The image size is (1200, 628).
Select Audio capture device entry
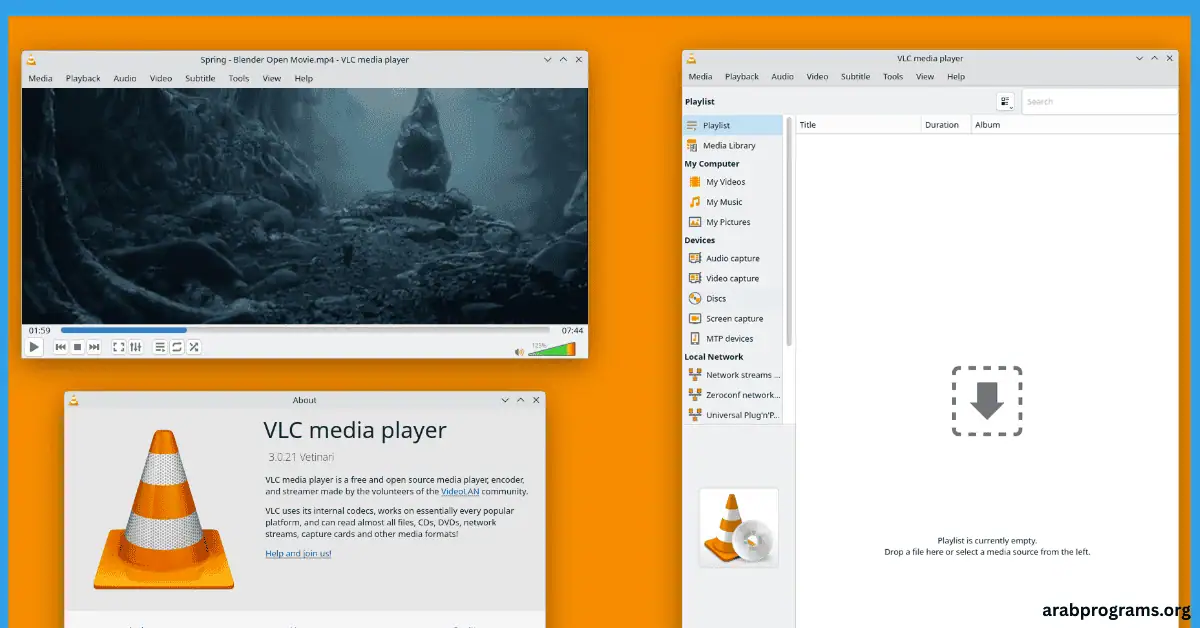pos(733,258)
